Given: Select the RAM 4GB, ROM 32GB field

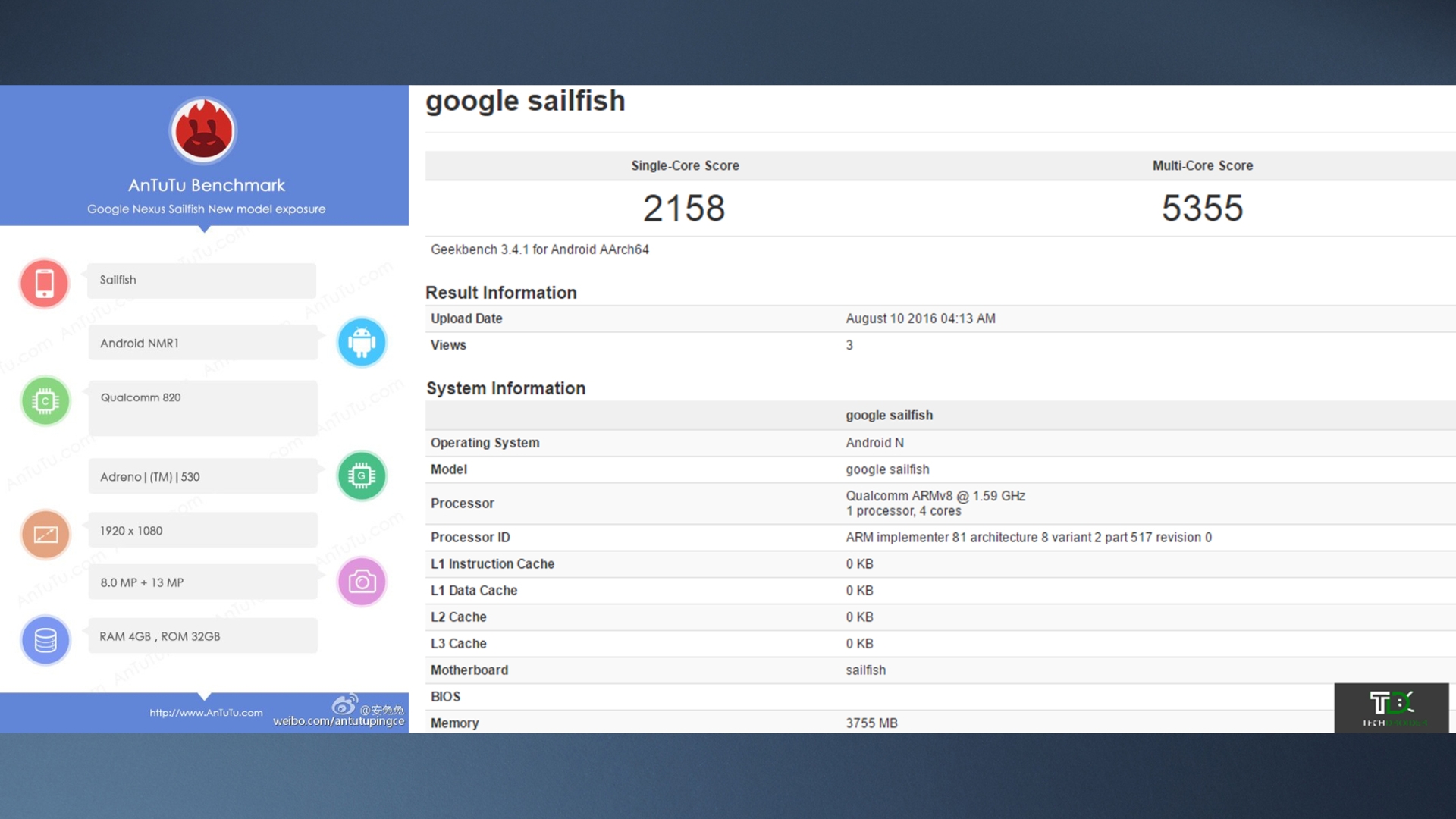Looking at the screenshot, I should click(202, 635).
